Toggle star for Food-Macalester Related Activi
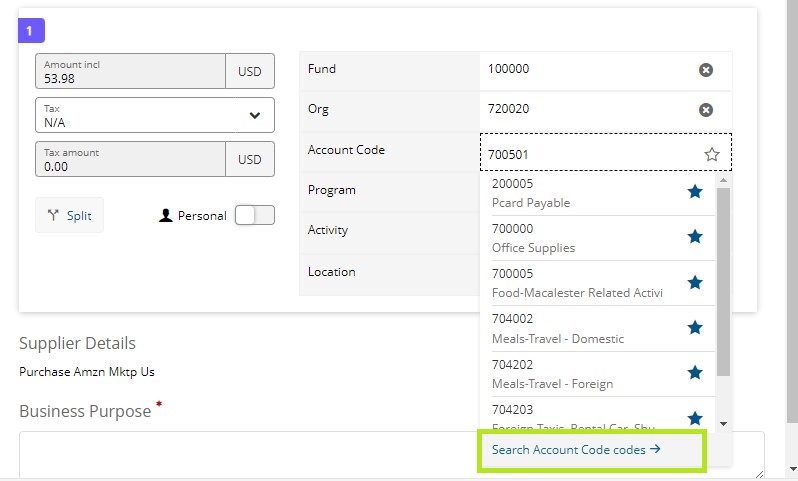Screen dimensions: 798x481 [x=695, y=282]
